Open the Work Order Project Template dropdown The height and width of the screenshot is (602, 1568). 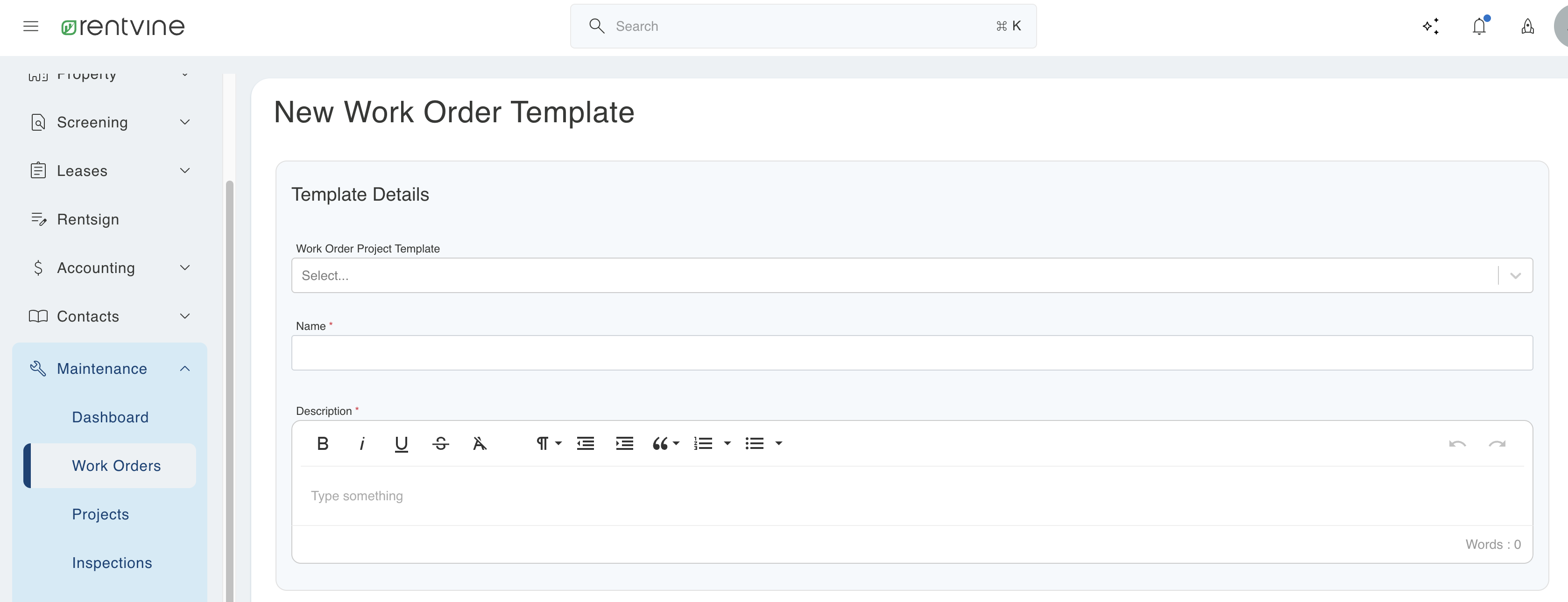911,275
